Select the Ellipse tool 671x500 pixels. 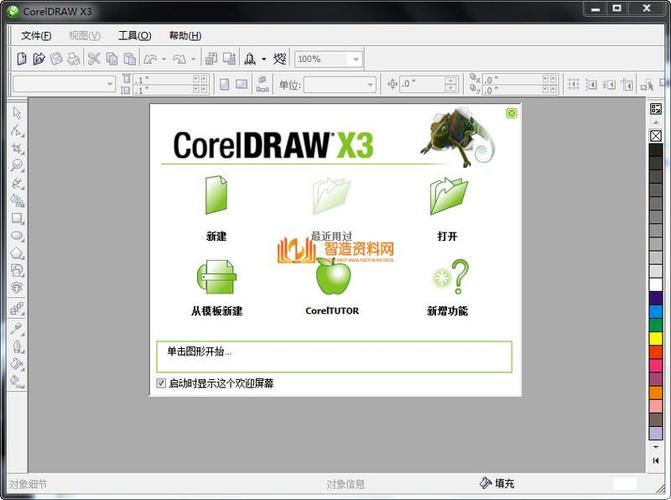point(17,235)
